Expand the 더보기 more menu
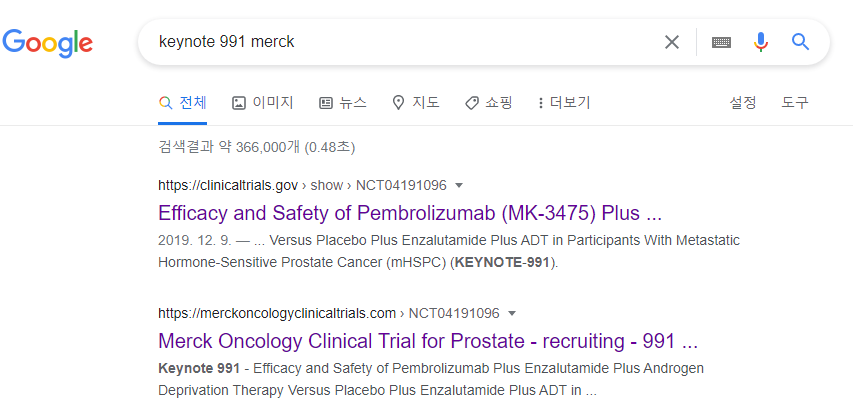This screenshot has height=411, width=853. coord(564,102)
